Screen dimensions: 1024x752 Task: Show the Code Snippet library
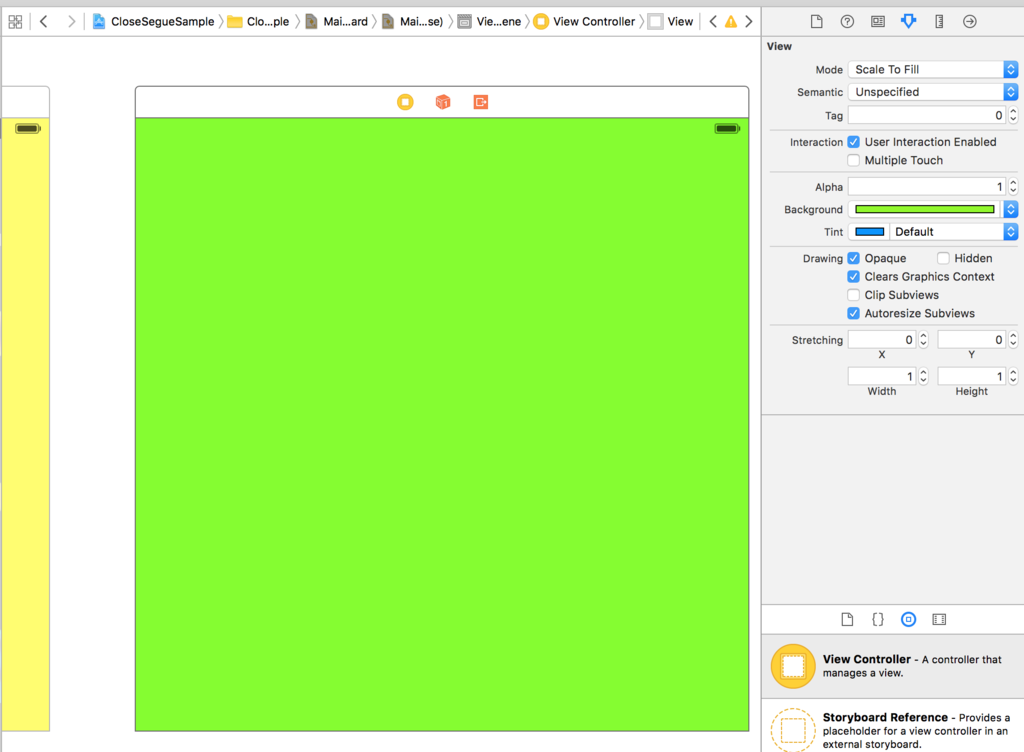(878, 619)
